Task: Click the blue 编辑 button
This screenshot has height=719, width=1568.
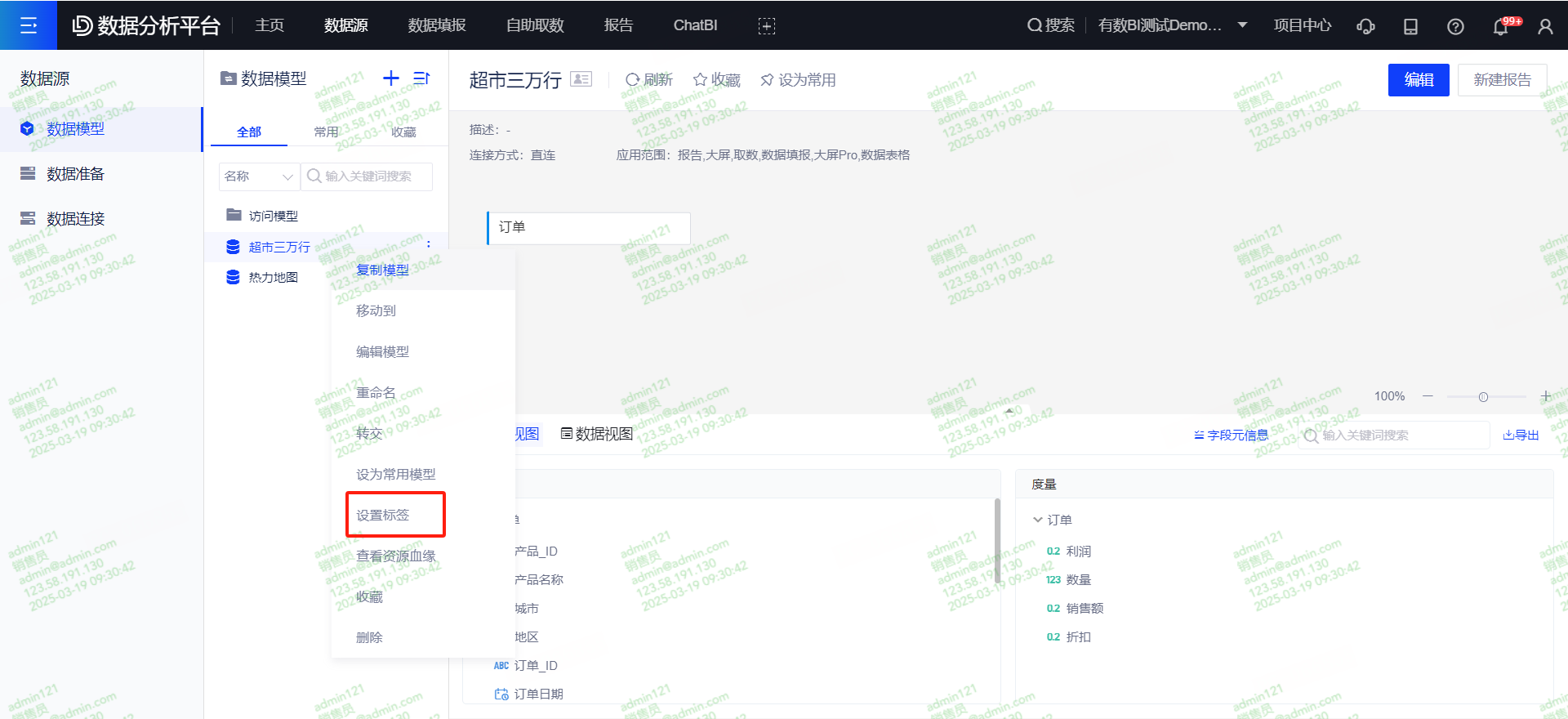Action: click(1418, 80)
